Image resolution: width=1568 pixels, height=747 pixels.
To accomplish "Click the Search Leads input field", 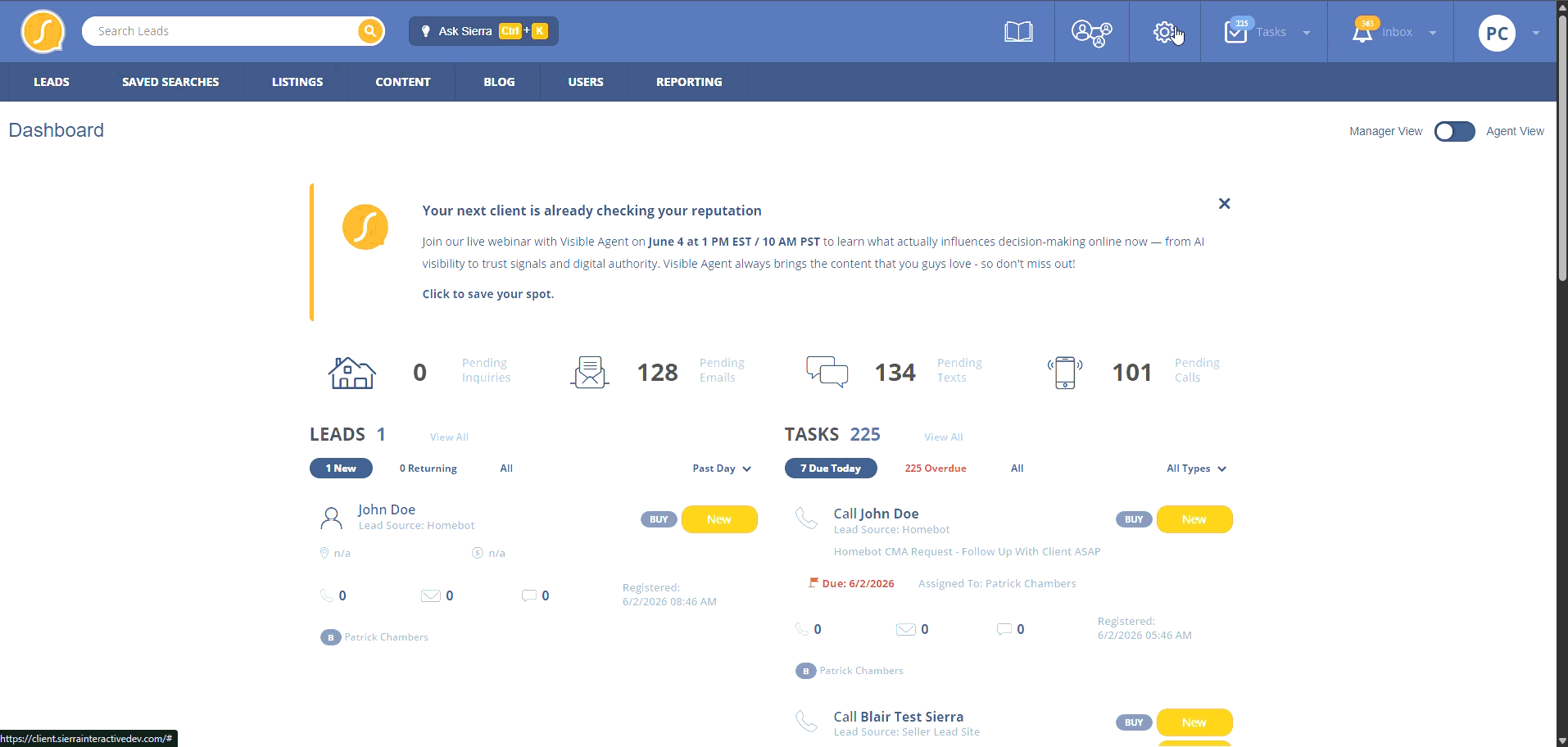I will tap(223, 31).
